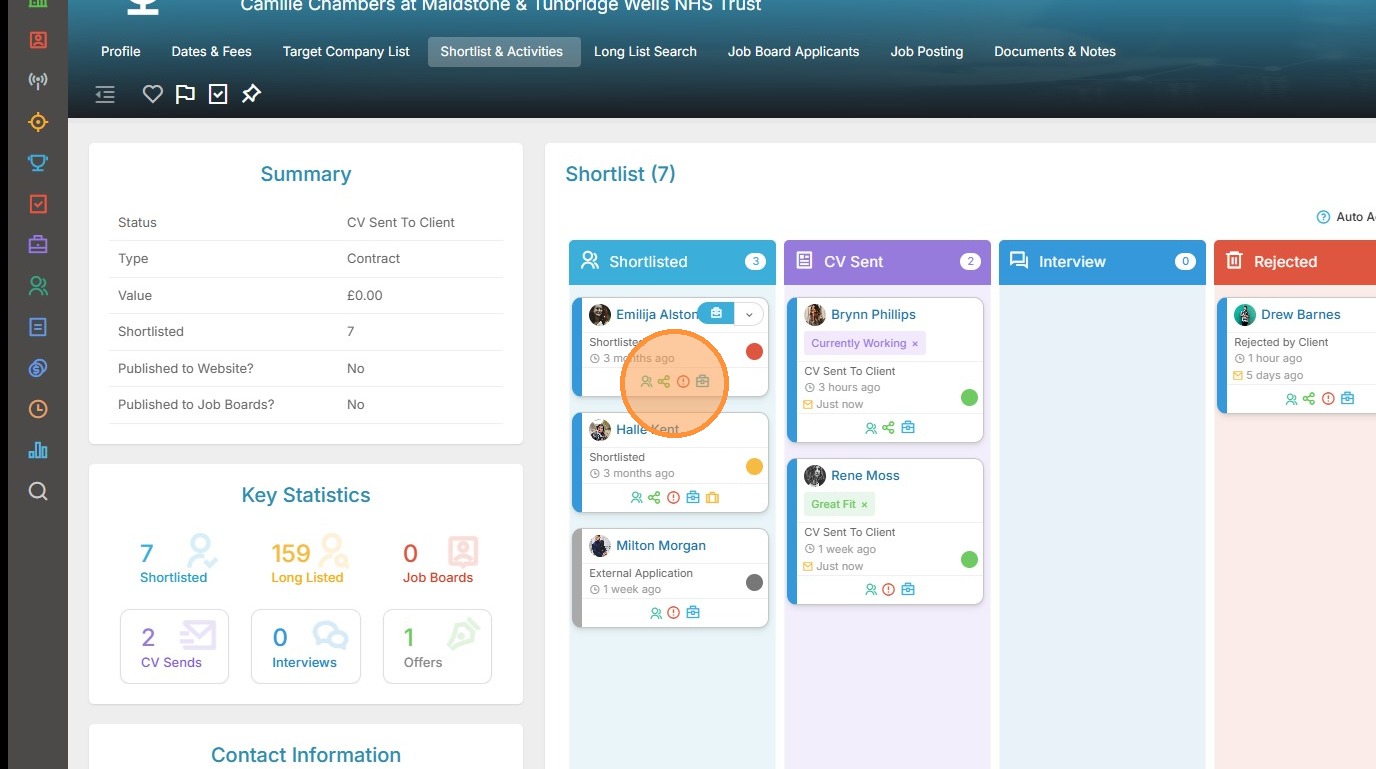The image size is (1376, 769).
Task: Toggle the checkmark box icon in the toolbar
Action: 218,94
